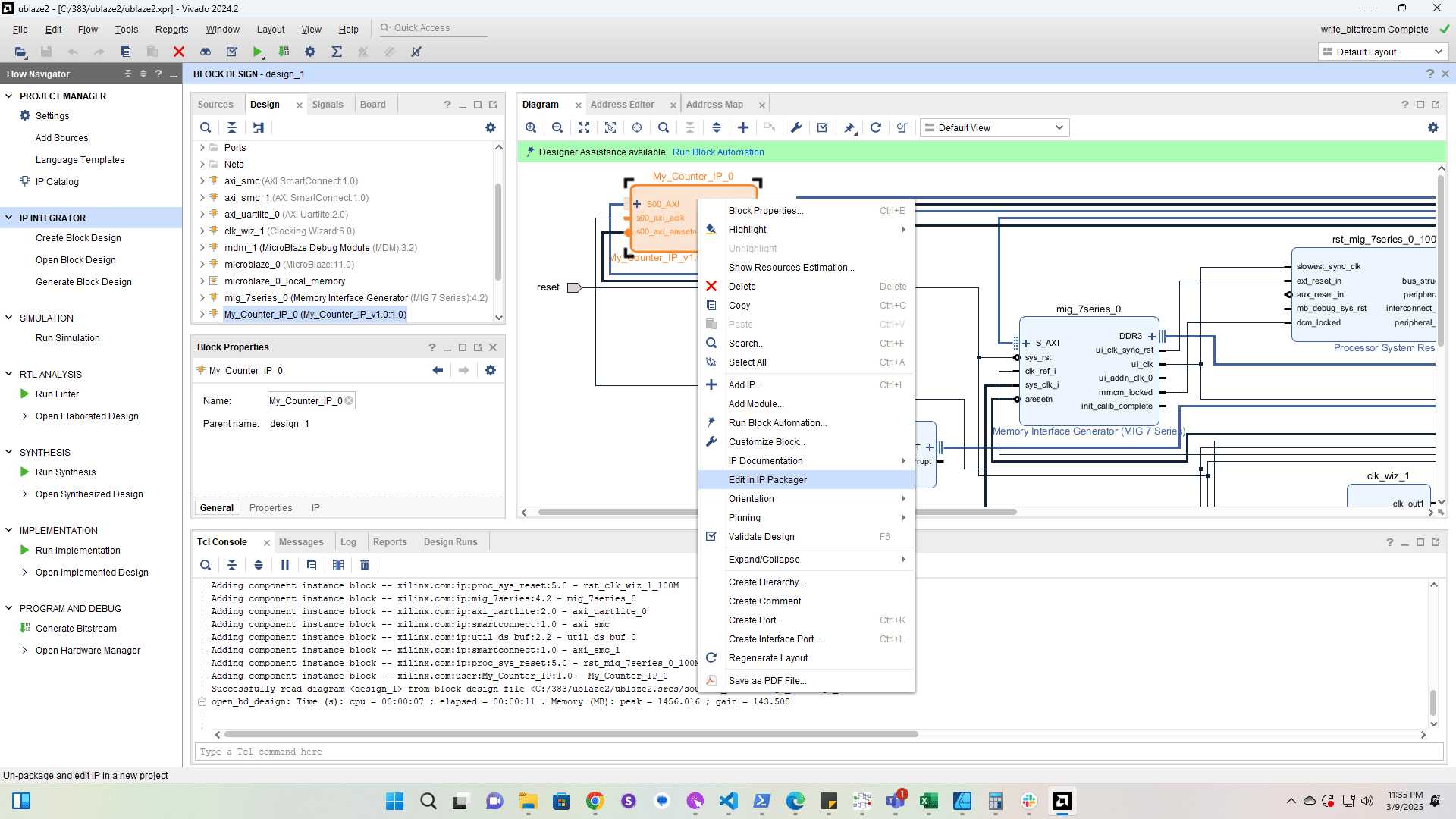Click the Customize Block wrench icon in diagram toolbar
The image size is (1456, 819).
tap(796, 127)
